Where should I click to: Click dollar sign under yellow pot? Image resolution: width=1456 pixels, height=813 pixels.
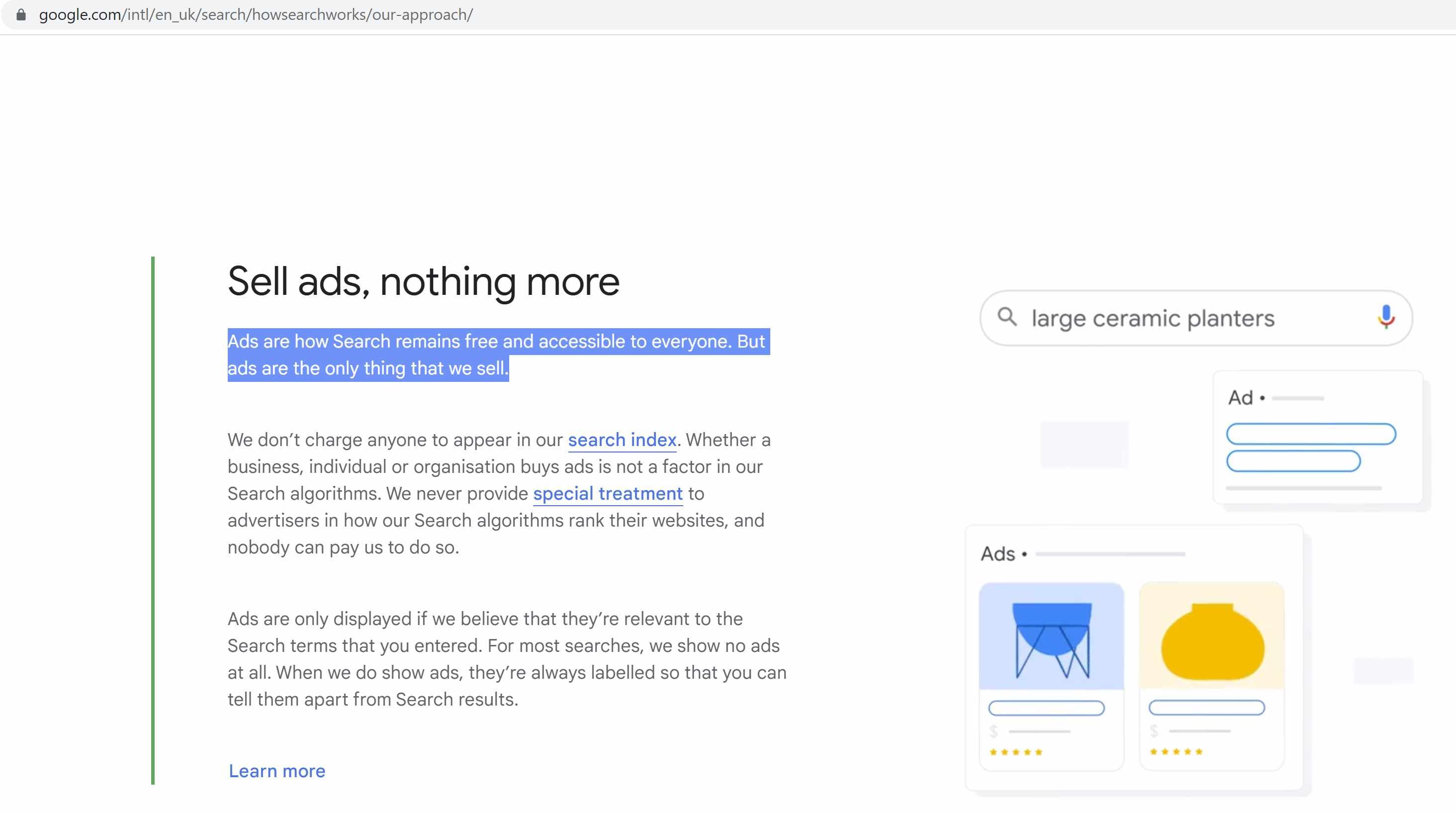point(1154,731)
